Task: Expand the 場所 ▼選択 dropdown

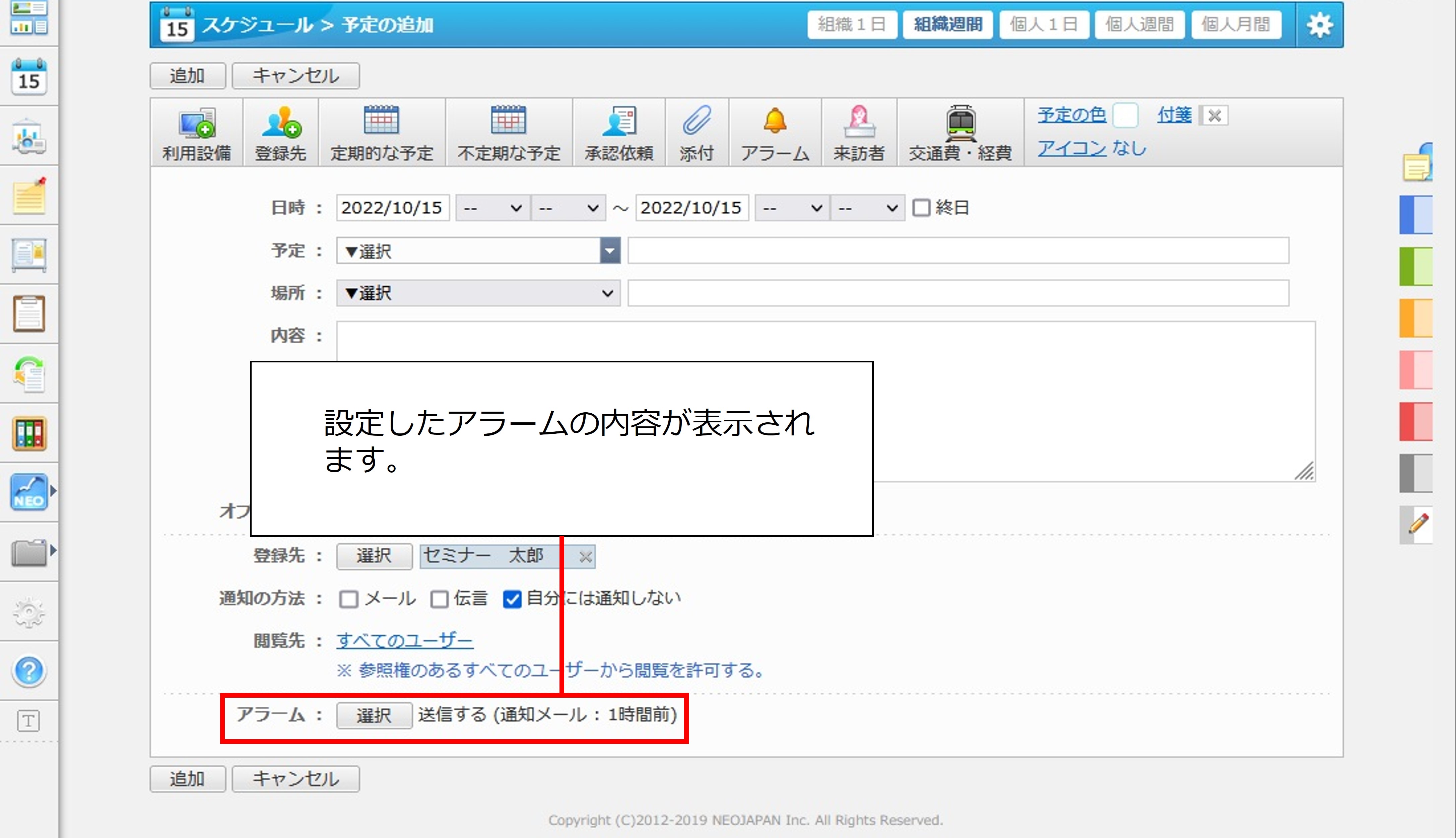Action: pyautogui.click(x=478, y=293)
